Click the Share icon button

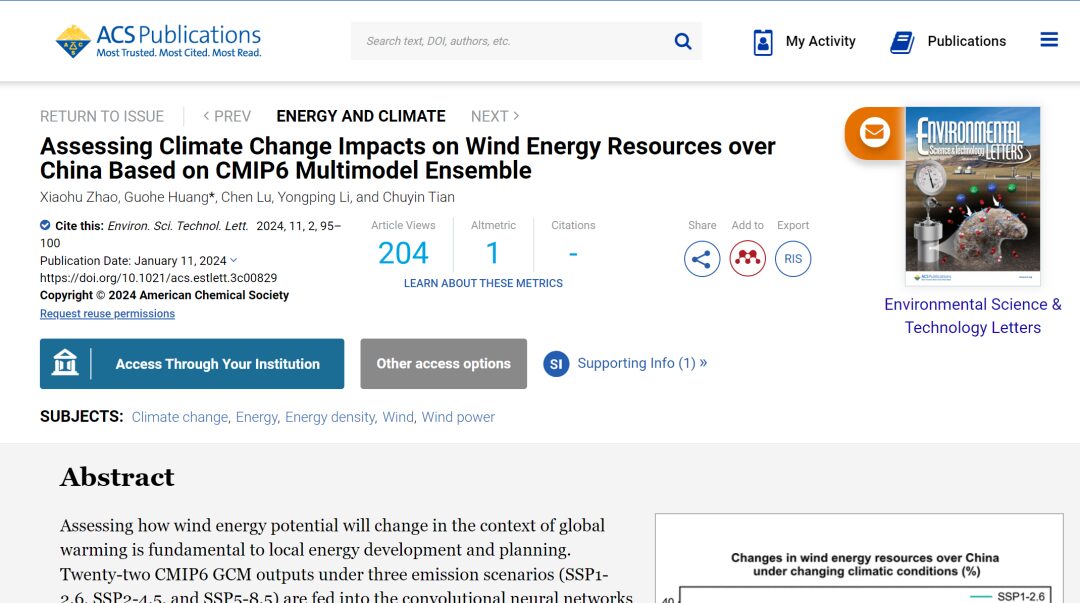click(702, 259)
